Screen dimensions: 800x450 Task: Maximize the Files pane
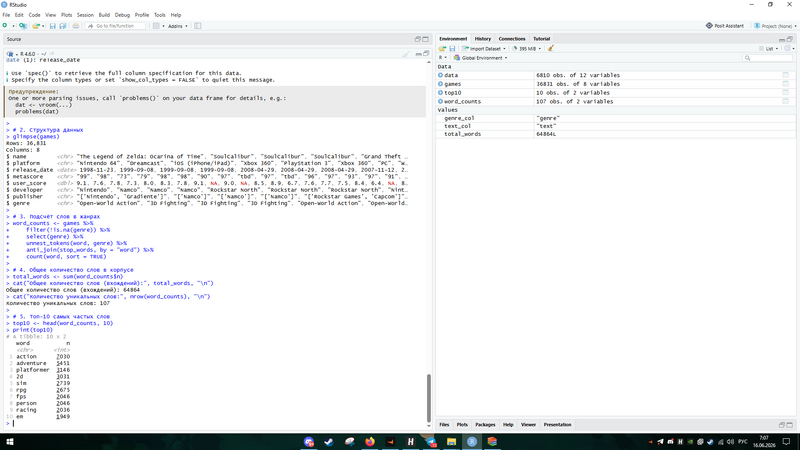tap(790, 424)
